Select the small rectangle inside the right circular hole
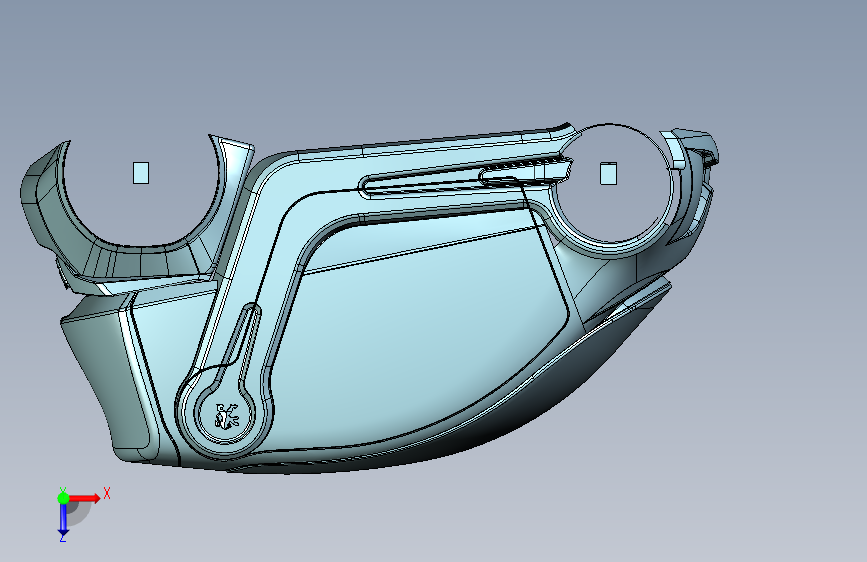 click(608, 173)
